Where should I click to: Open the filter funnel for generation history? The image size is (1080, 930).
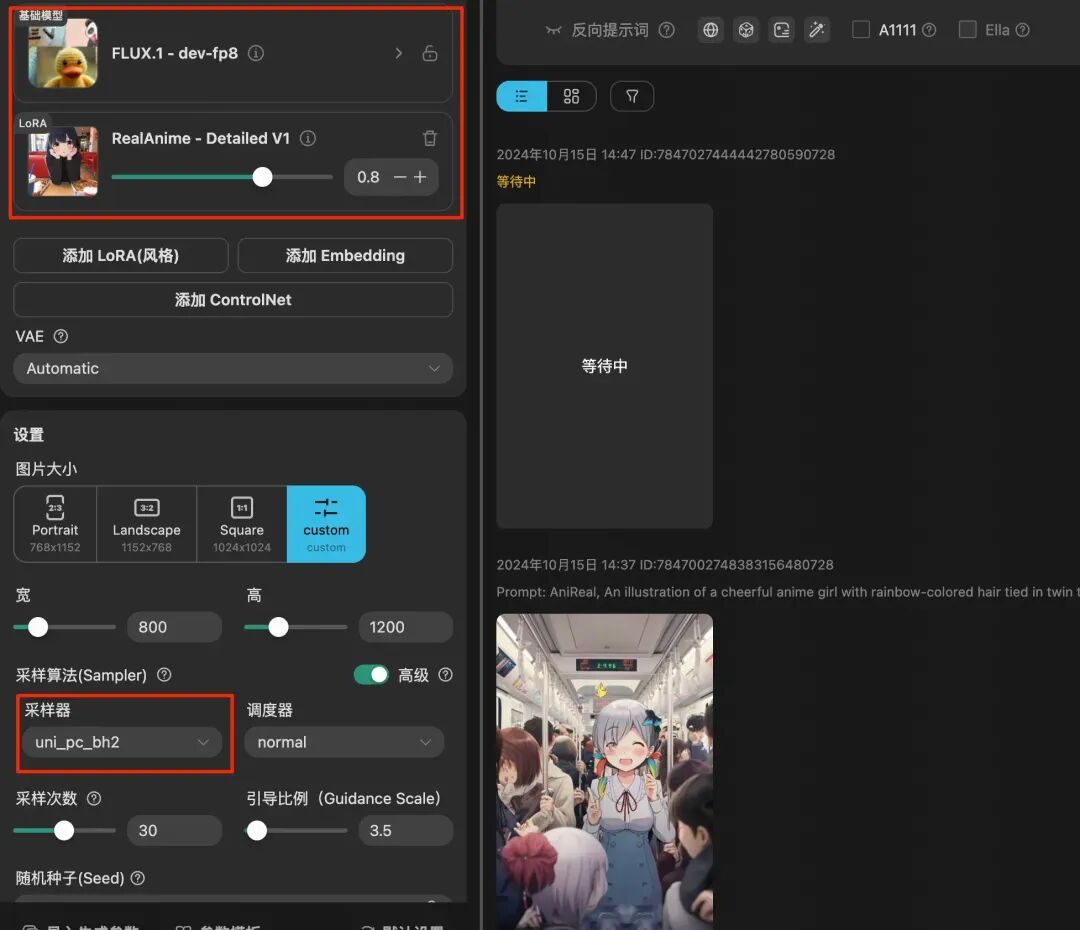632,96
